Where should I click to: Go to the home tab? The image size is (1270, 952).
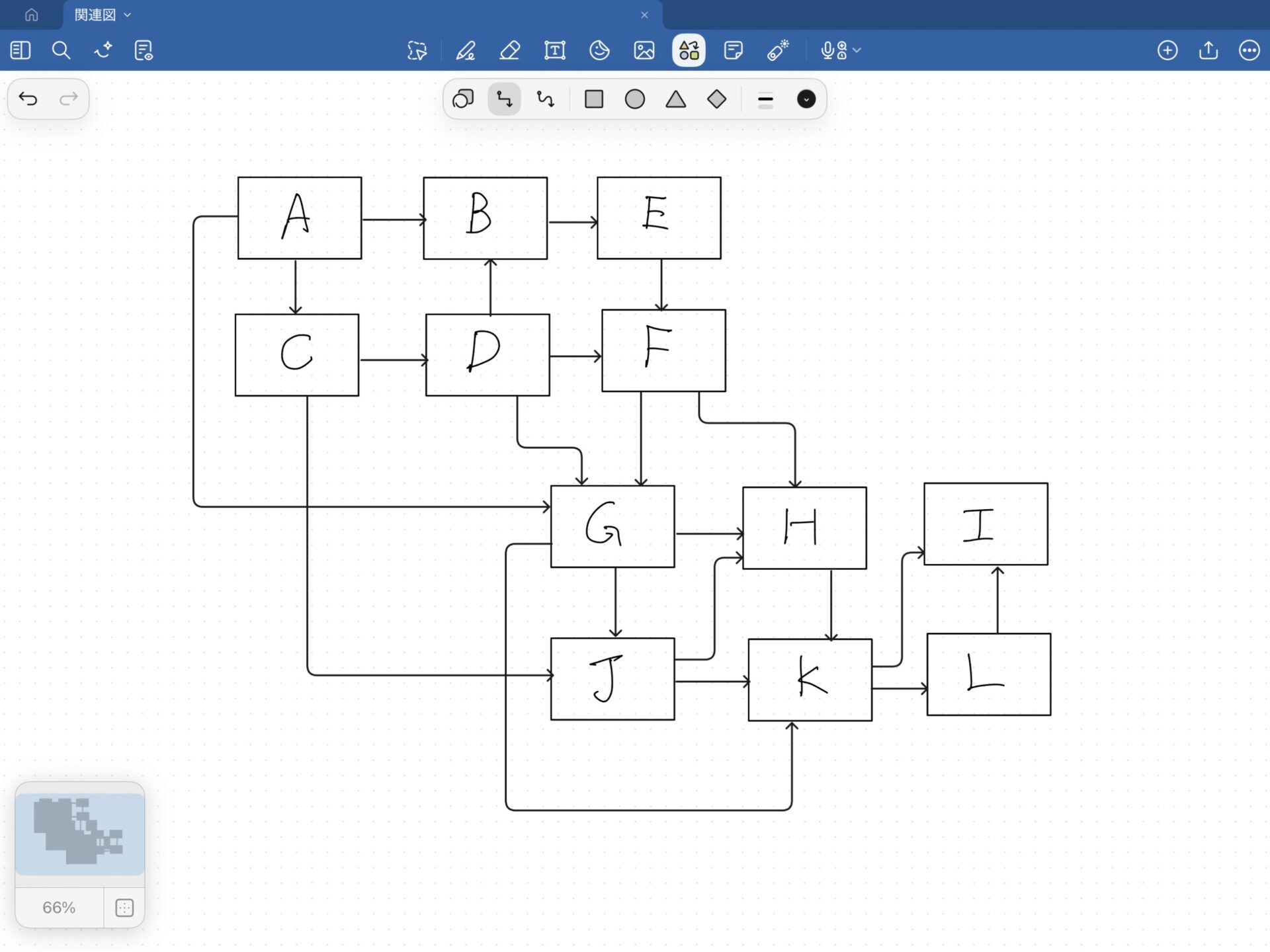coord(31,15)
